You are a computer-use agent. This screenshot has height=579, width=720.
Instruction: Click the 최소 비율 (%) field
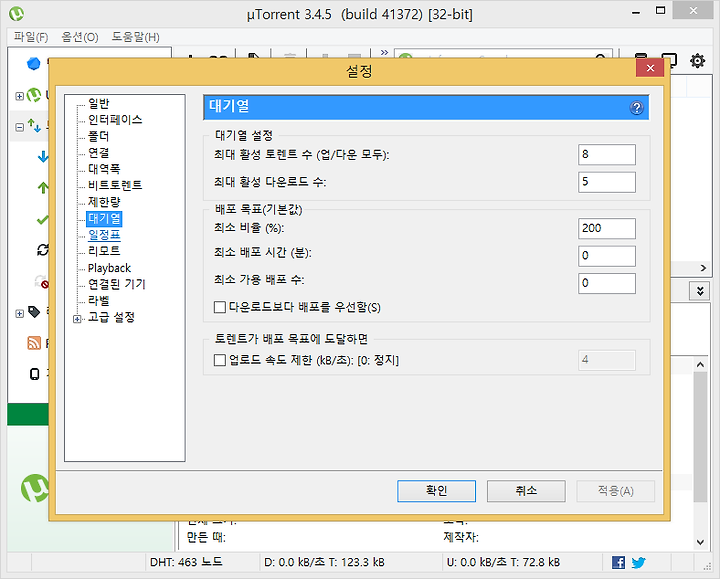coord(607,228)
